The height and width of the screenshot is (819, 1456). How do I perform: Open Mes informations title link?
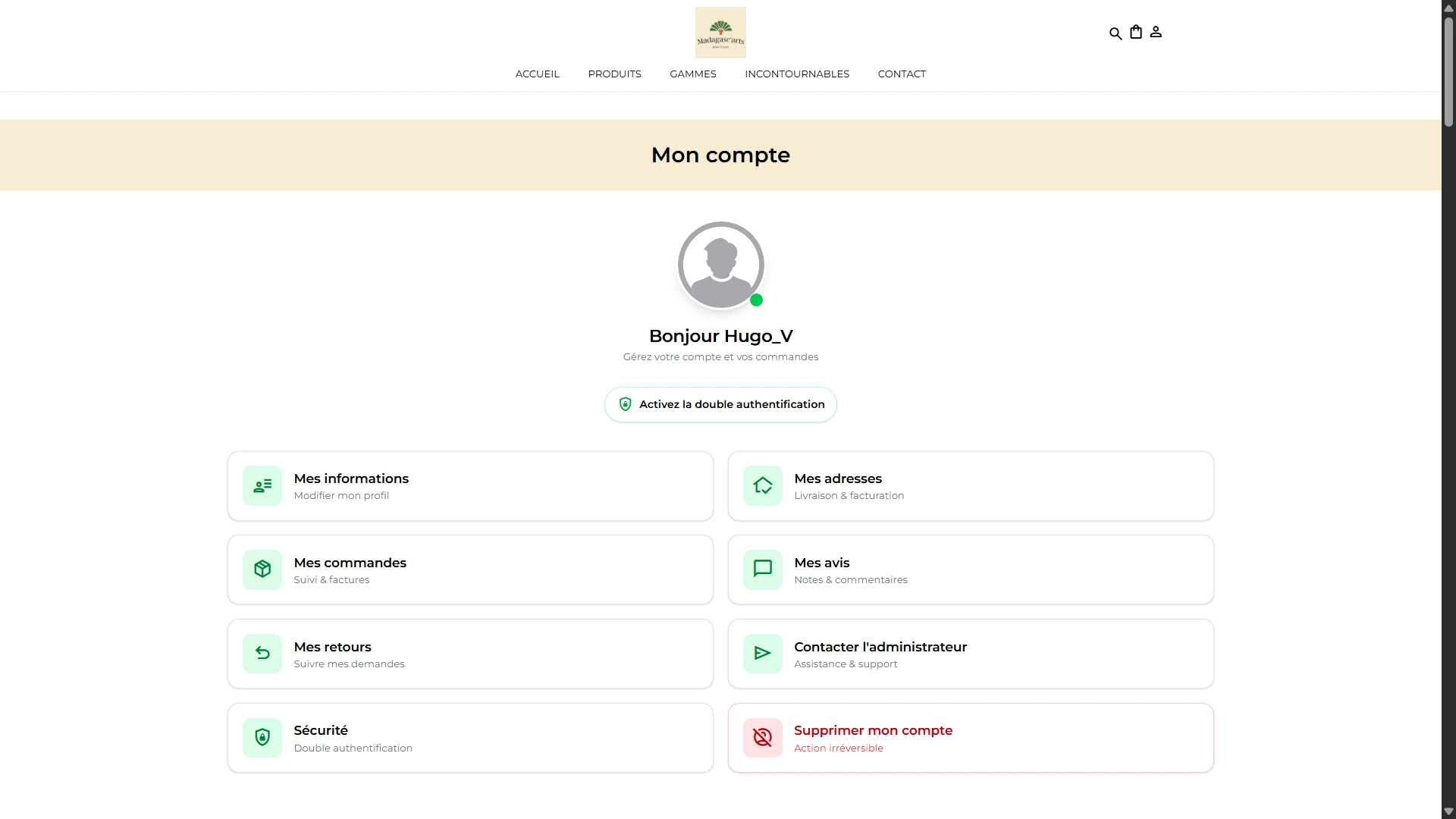[x=351, y=479]
